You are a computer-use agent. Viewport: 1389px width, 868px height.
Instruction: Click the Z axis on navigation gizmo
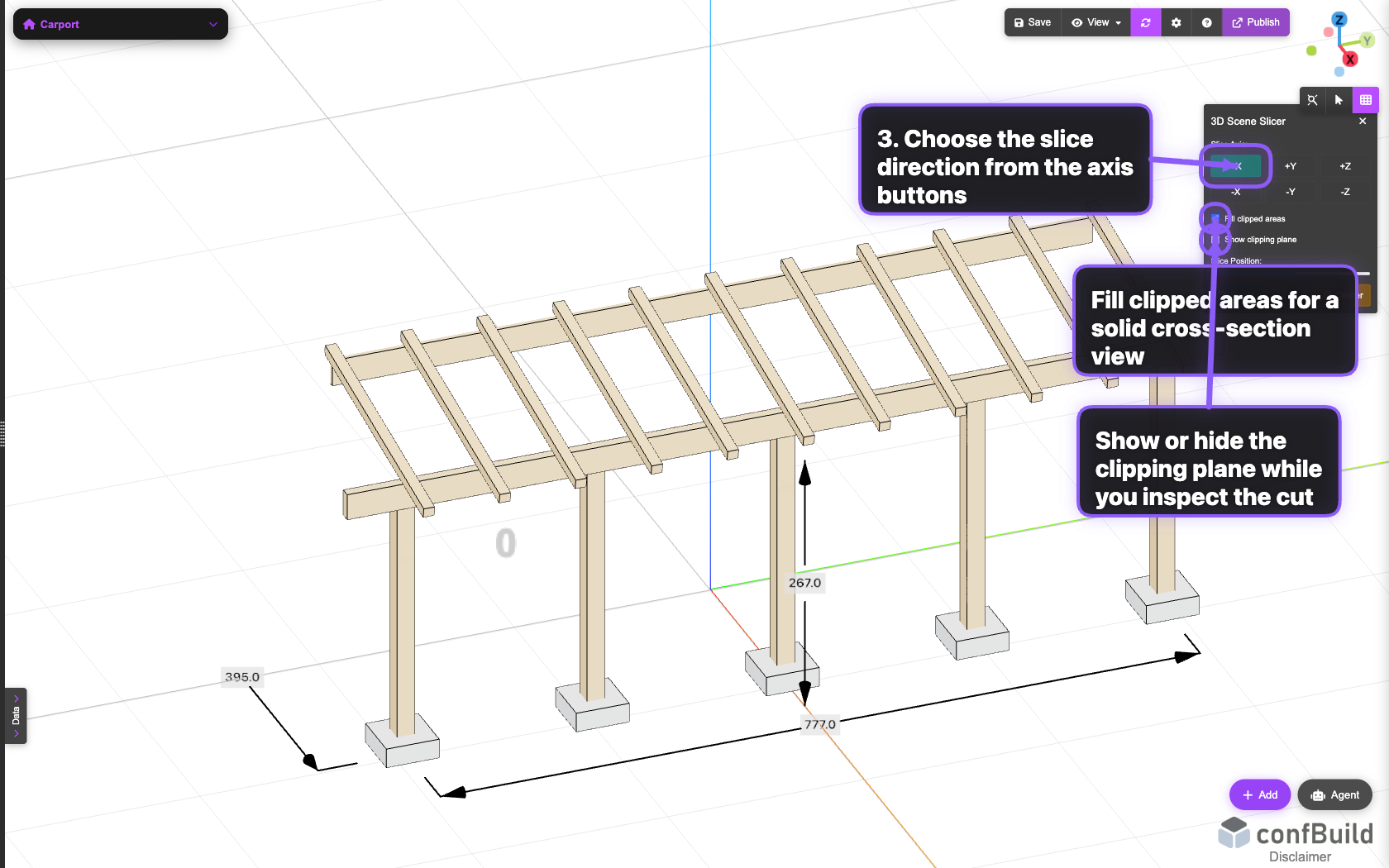pyautogui.click(x=1339, y=19)
